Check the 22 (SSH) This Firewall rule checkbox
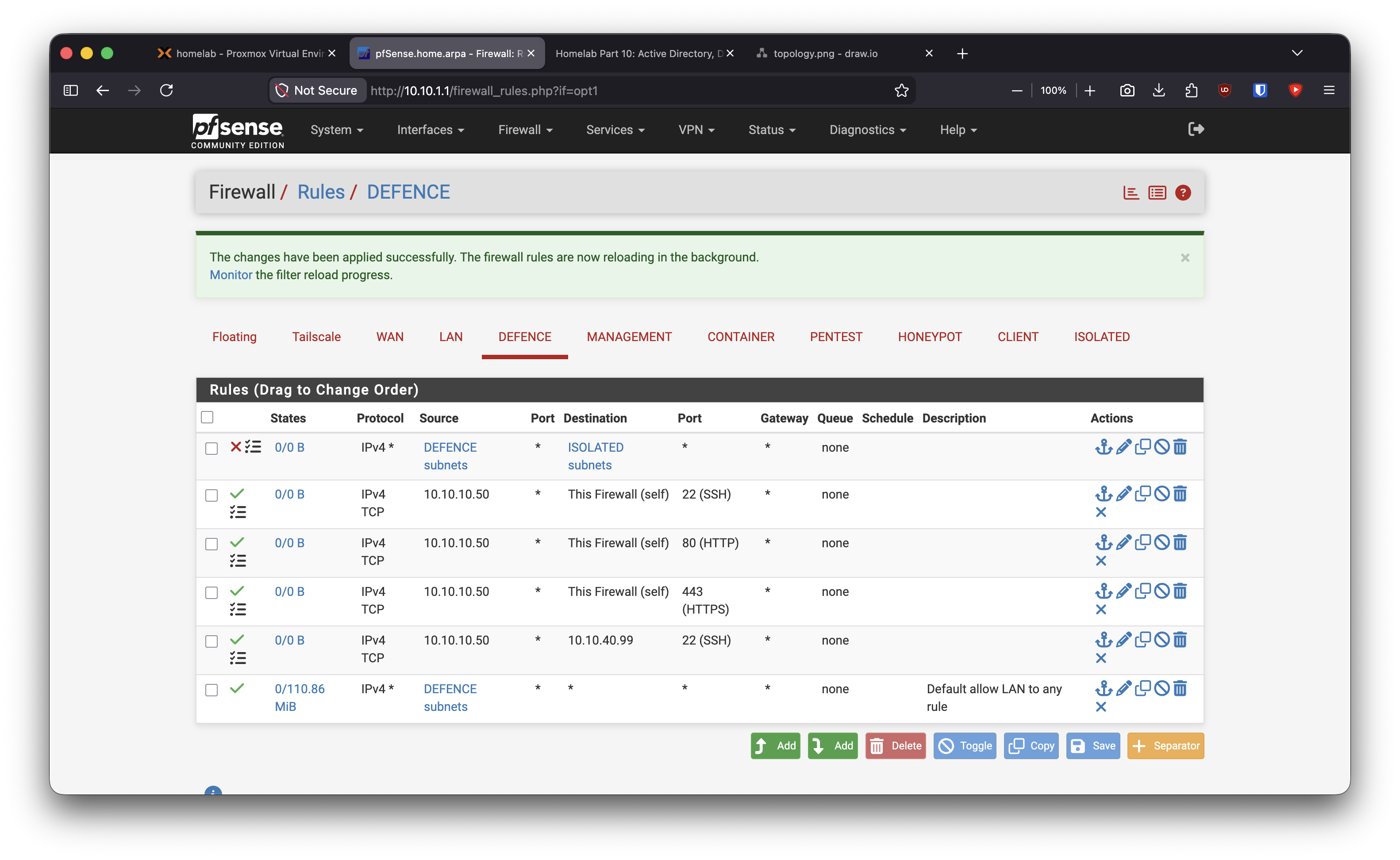1400x860 pixels. (211, 495)
